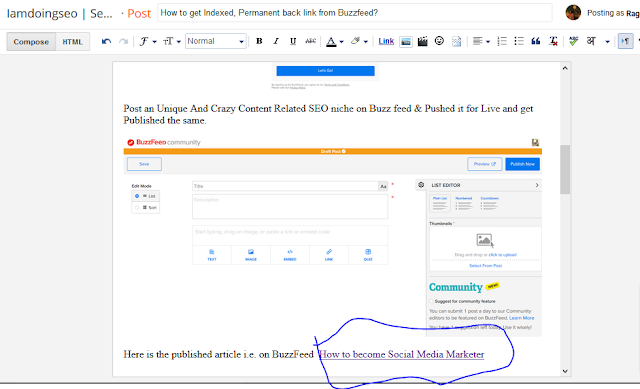
Task: Toggle underline formatting
Action: click(x=293, y=41)
